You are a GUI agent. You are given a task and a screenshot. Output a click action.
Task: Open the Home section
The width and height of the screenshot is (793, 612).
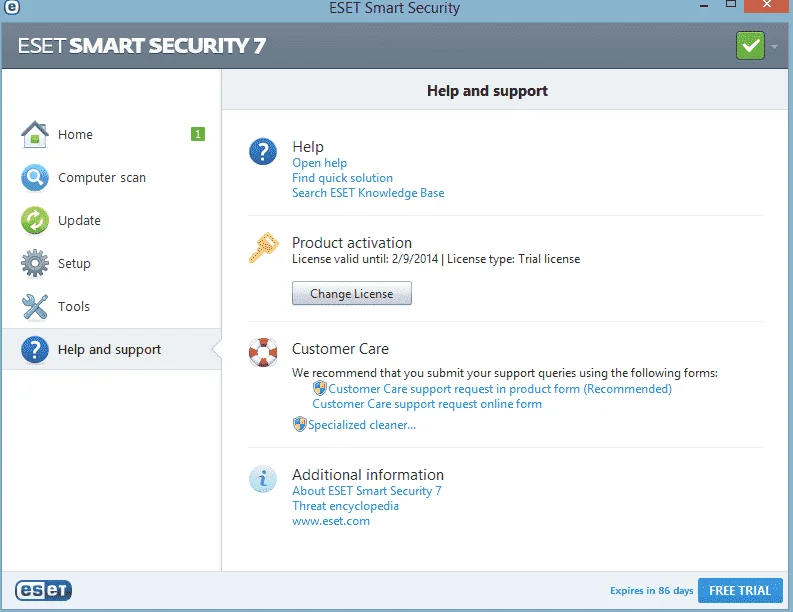[112, 135]
